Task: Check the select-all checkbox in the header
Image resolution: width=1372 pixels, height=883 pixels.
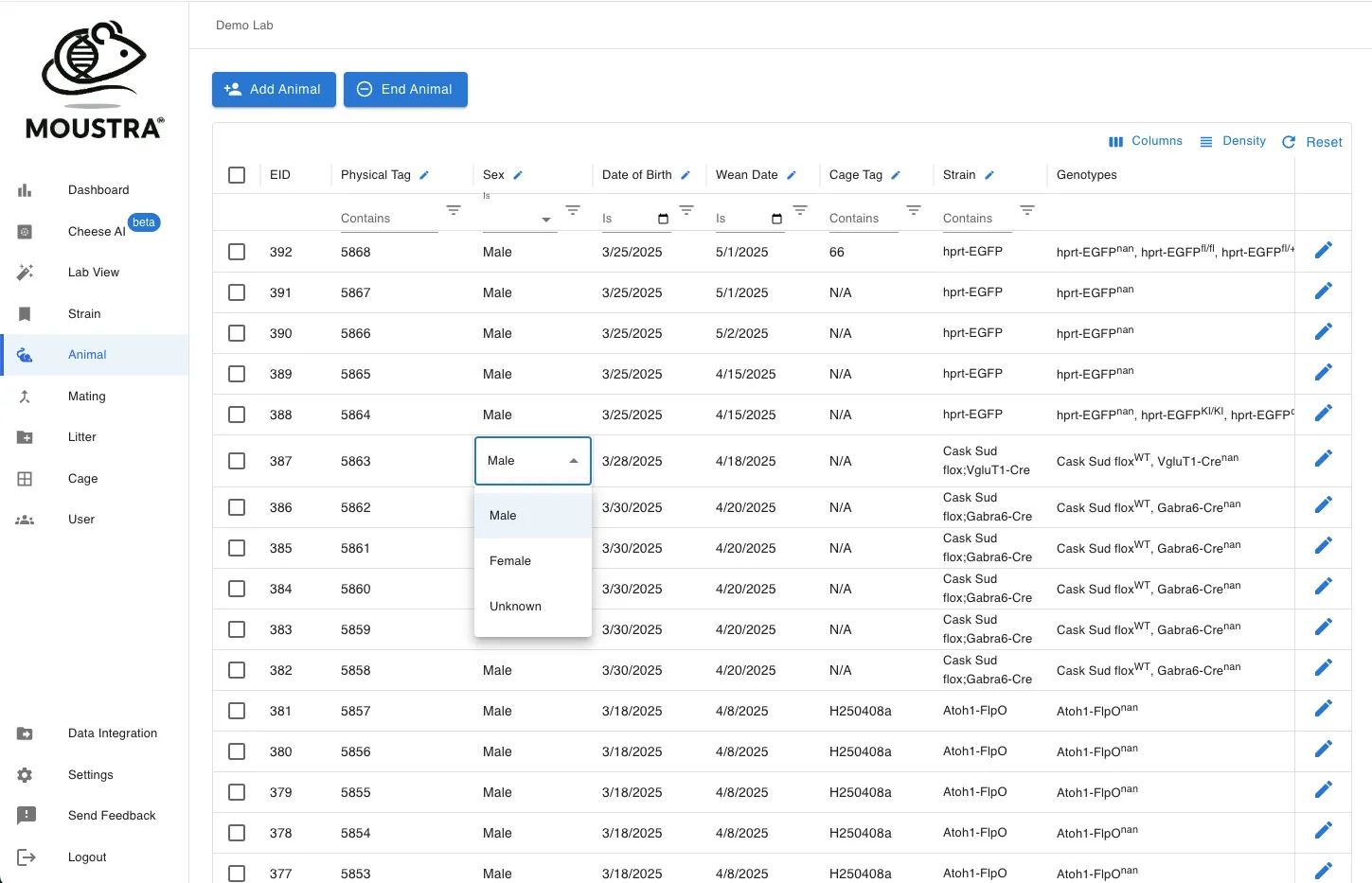Action: [x=236, y=174]
